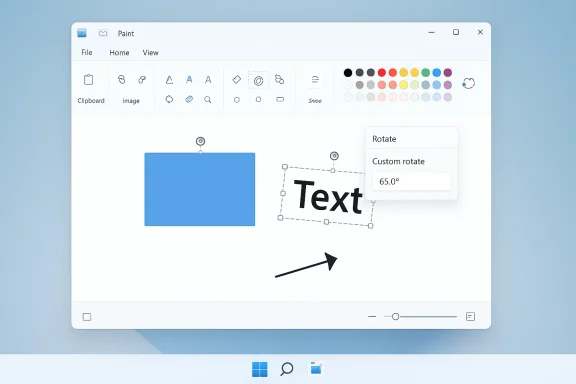
Task: Maximize the Paint window
Action: (x=456, y=32)
